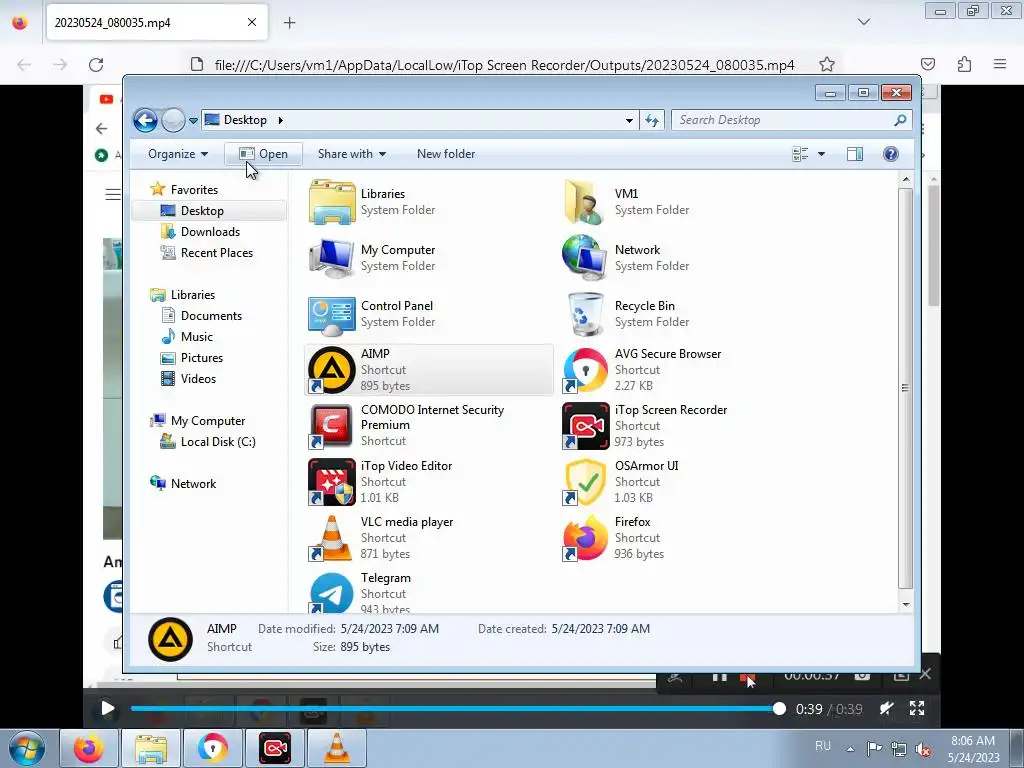
Task: Click the Explorer back arrow button
Action: (x=145, y=120)
